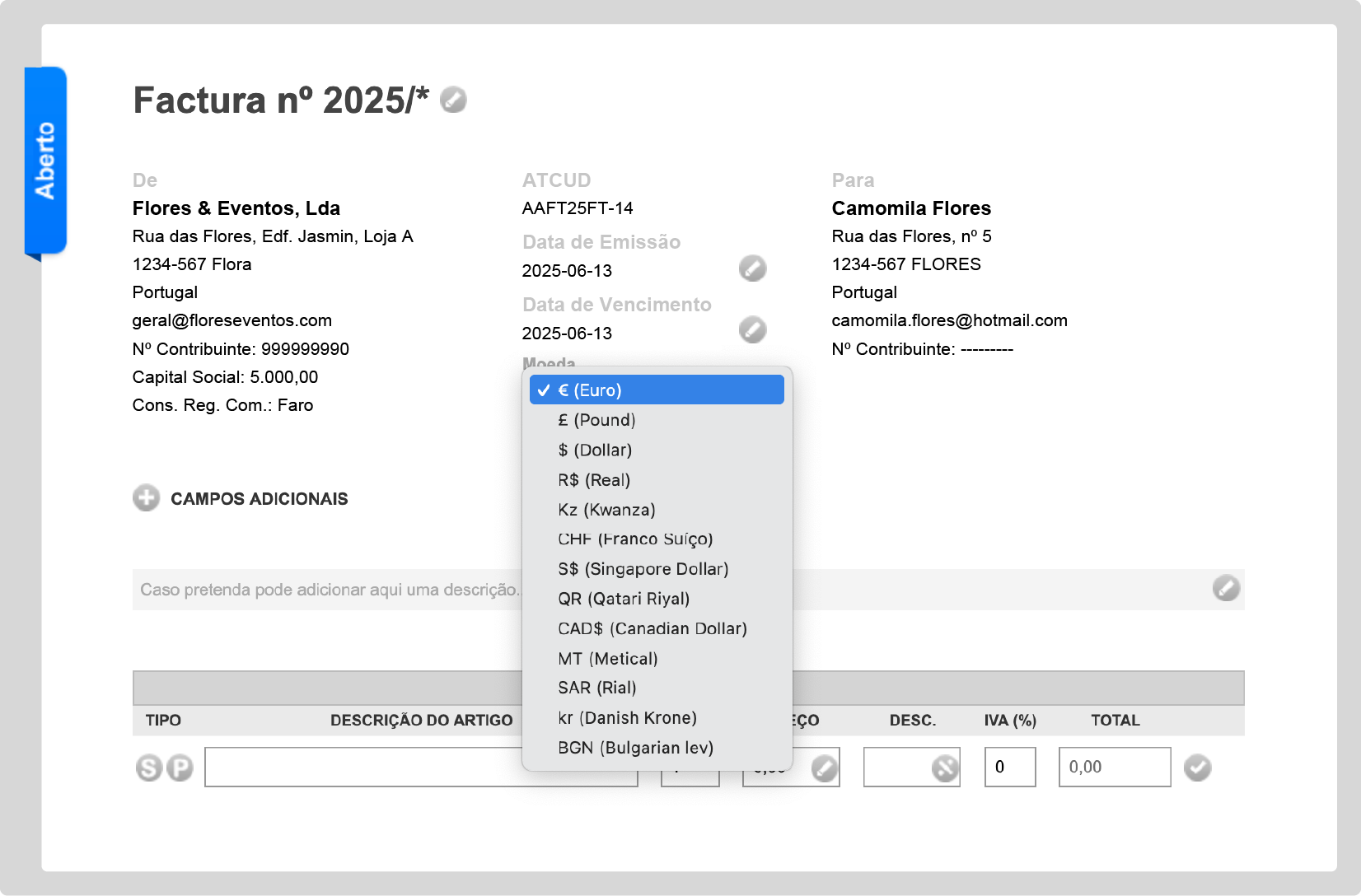Click pencil icon beside Data de Emissão
This screenshot has height=896, width=1361.
pyautogui.click(x=752, y=268)
